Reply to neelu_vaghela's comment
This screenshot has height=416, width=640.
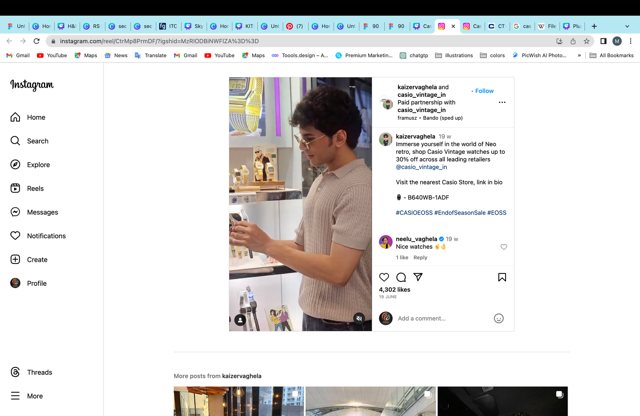[420, 258]
